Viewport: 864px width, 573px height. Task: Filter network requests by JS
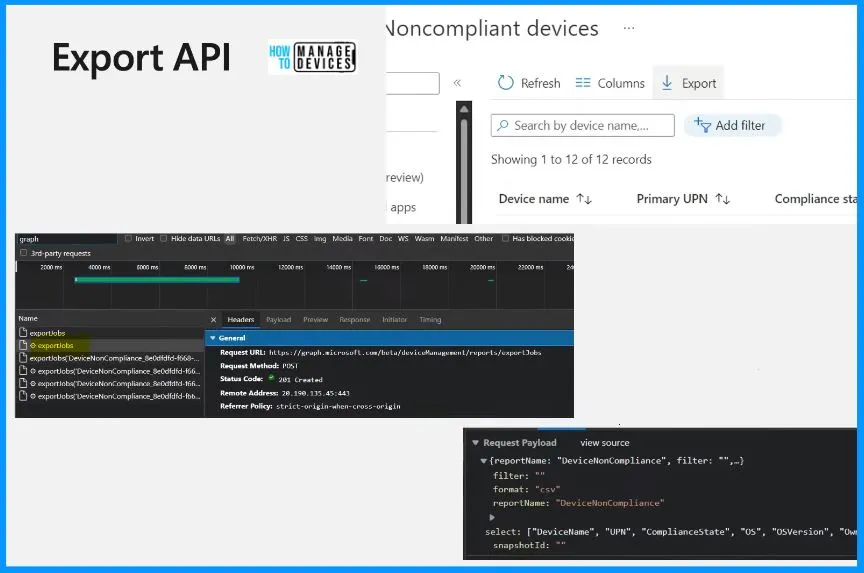(x=286, y=239)
